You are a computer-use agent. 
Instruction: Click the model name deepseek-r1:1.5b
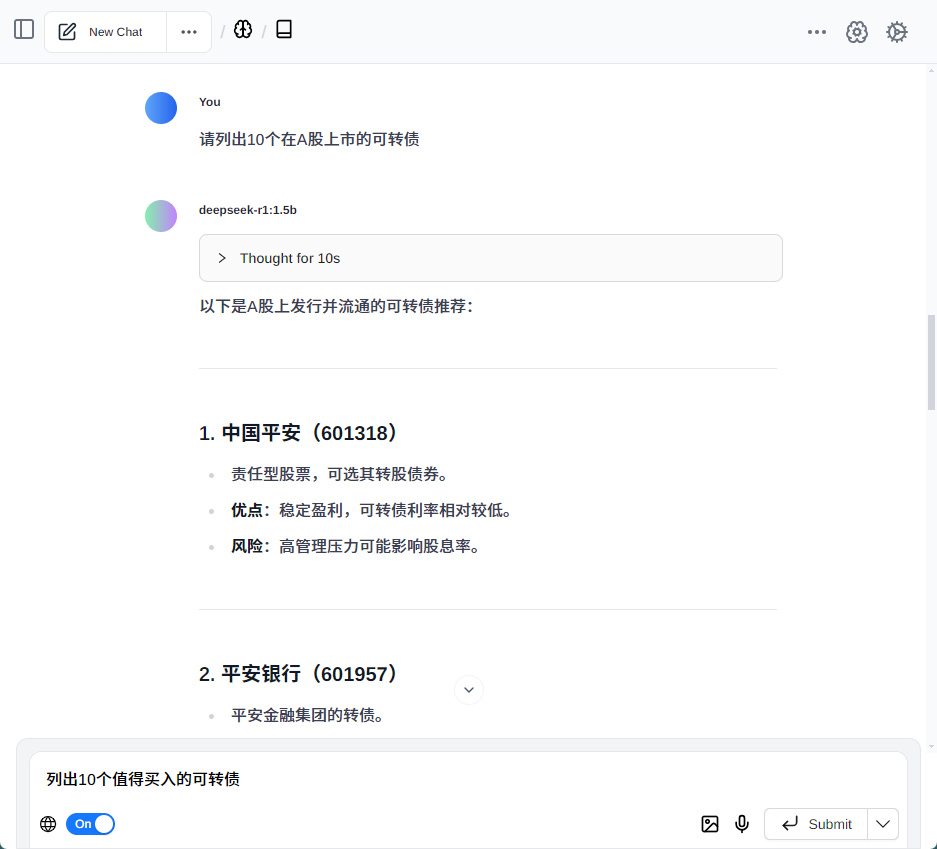click(x=248, y=210)
